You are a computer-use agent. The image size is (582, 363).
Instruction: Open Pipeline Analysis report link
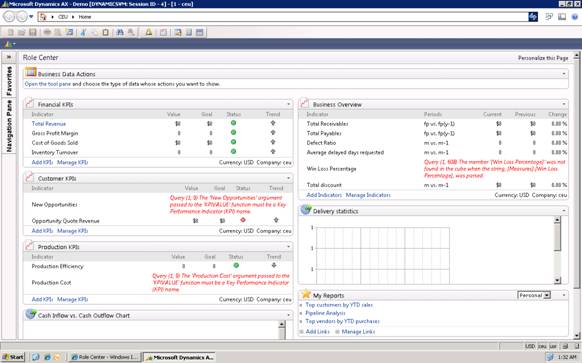click(x=325, y=313)
